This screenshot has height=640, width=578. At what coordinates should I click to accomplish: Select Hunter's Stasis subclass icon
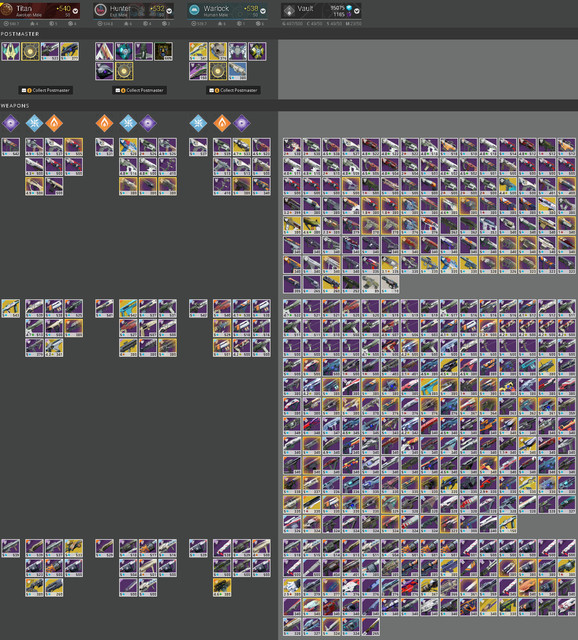128,123
